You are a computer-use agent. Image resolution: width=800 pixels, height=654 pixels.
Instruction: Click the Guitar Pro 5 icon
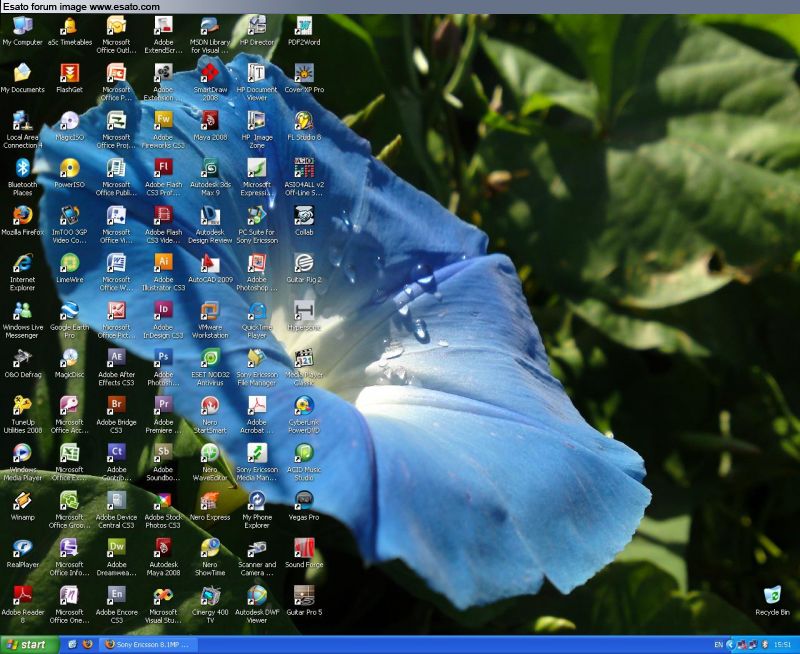[x=304, y=596]
